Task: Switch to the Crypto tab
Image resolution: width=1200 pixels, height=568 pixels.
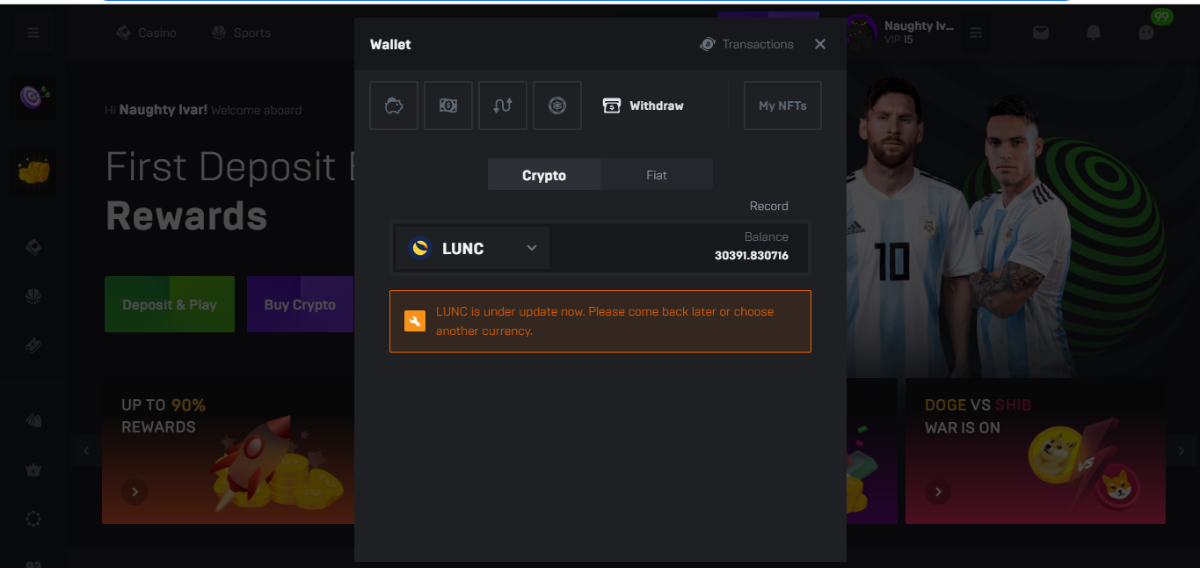Action: 544,175
